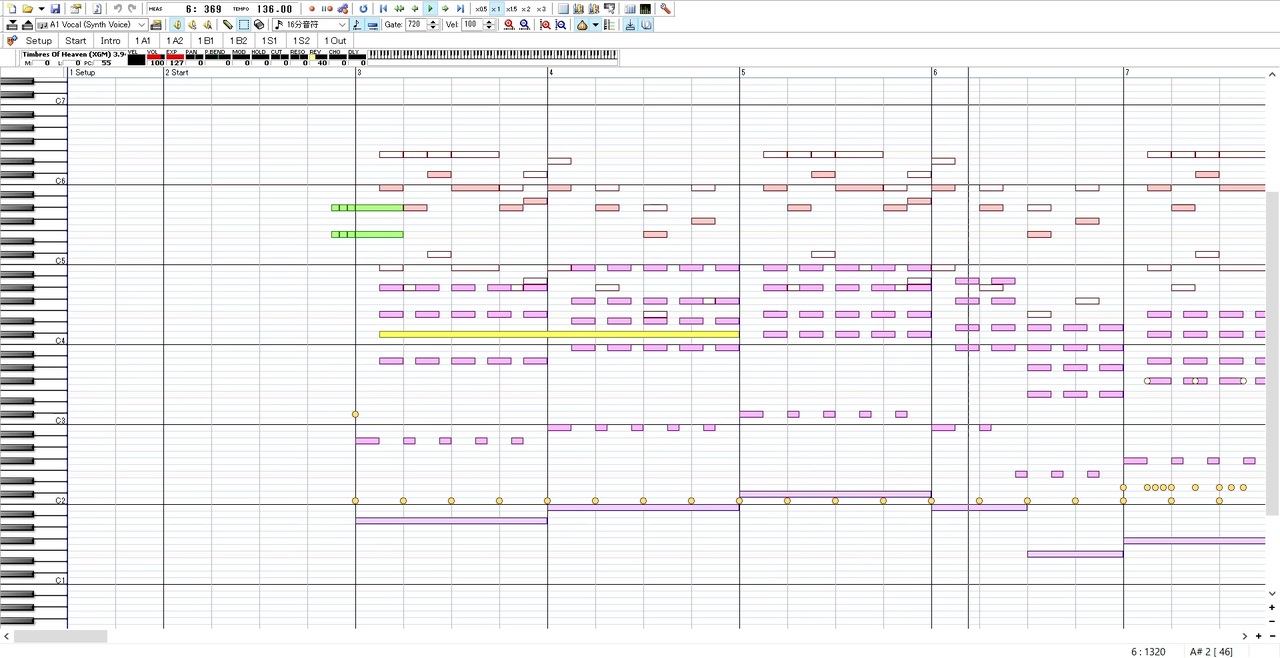Viewport: 1280px width, 658px height.
Task: Select the rectangle Selection tool
Action: click(x=243, y=25)
